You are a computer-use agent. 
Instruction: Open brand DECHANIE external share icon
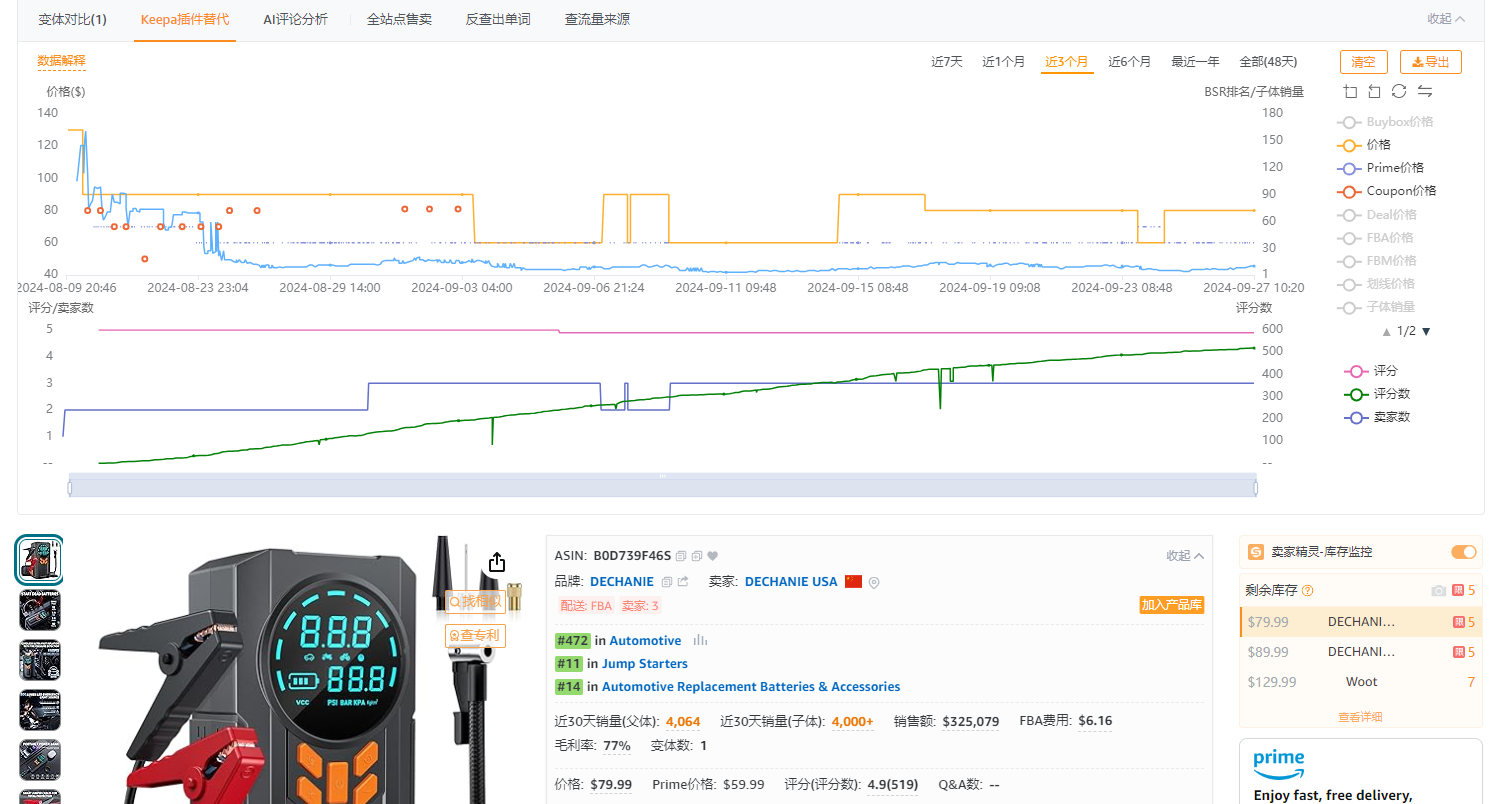683,582
